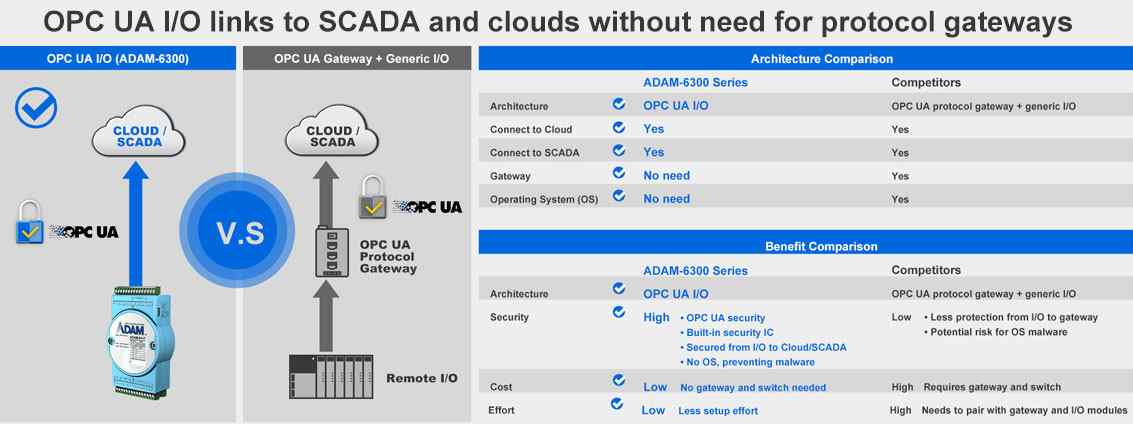Click the checkmark in the Connect to Cloud row
The height and width of the screenshot is (424, 1133).
619,127
